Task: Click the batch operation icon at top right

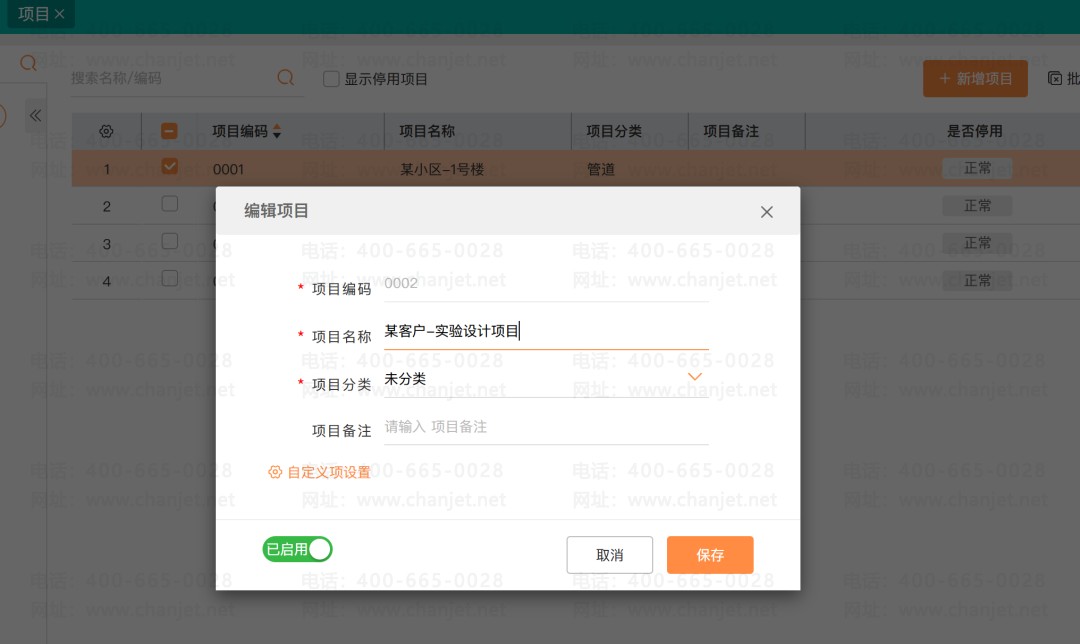Action: 1055,79
